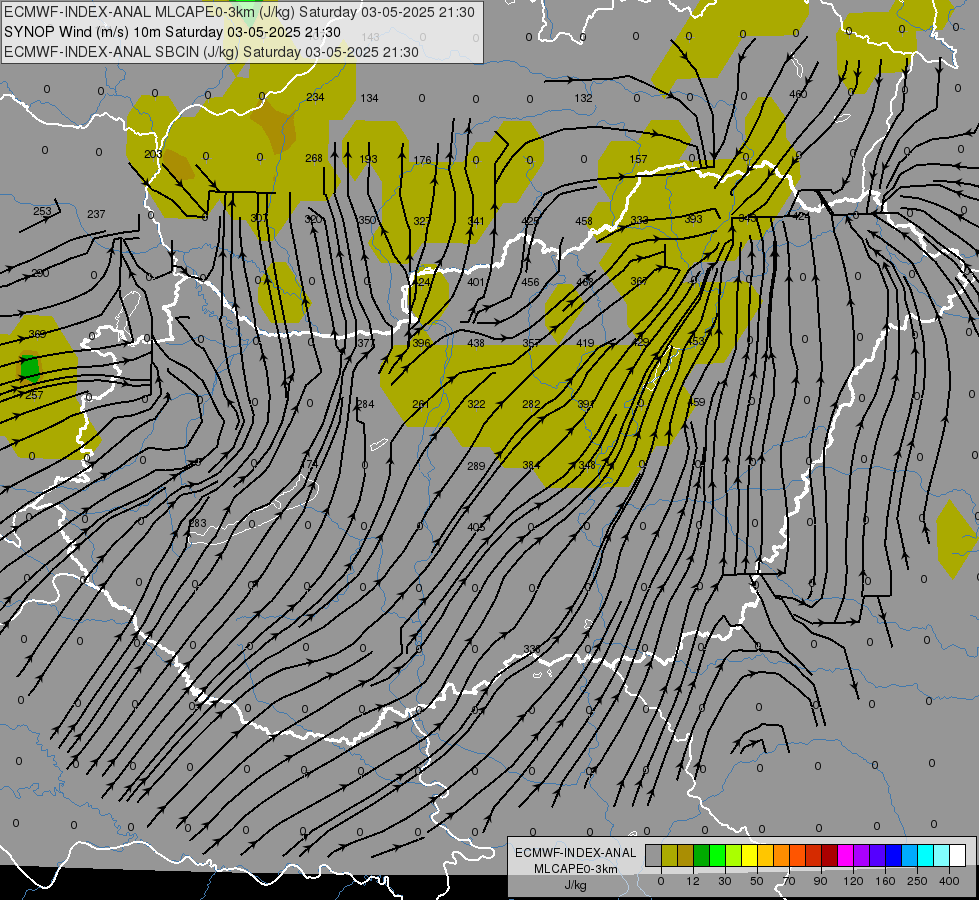This screenshot has width=979, height=900.
Task: Click the 157 value on the map
Action: point(638,159)
